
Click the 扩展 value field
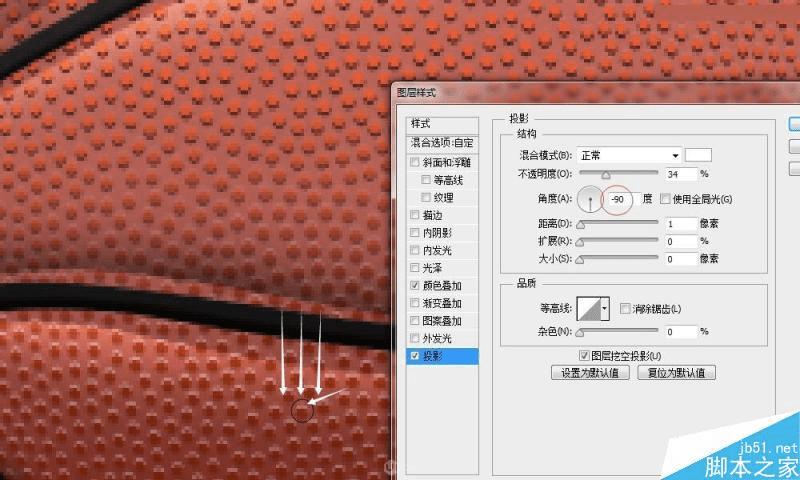pyautogui.click(x=681, y=241)
